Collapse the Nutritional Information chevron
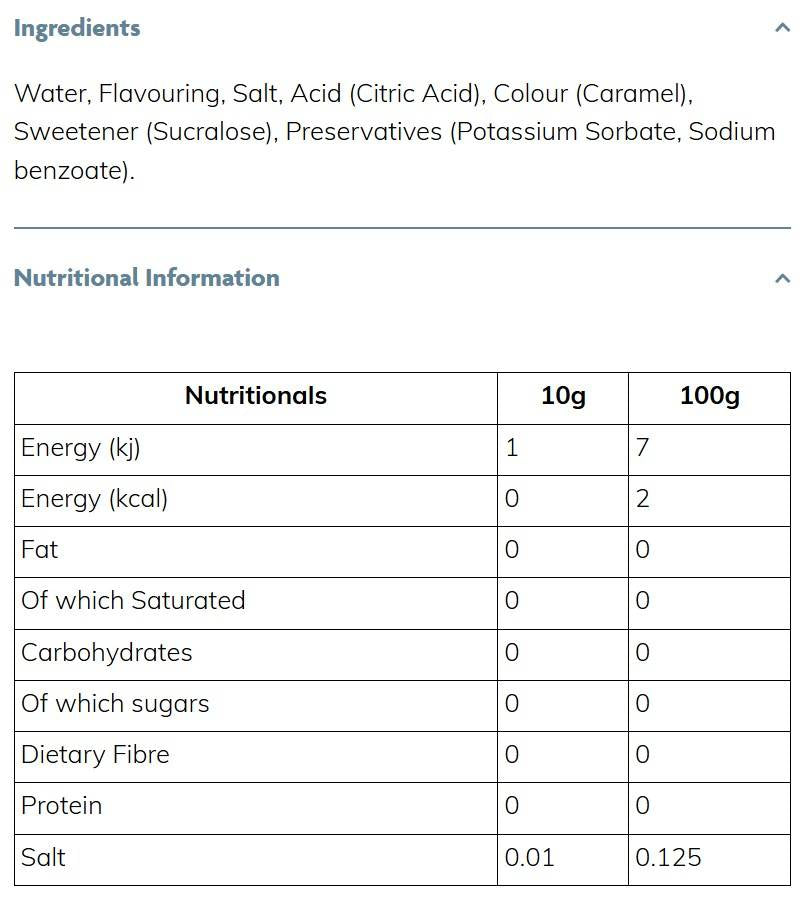Screen dimensions: 807x906 [x=782, y=278]
